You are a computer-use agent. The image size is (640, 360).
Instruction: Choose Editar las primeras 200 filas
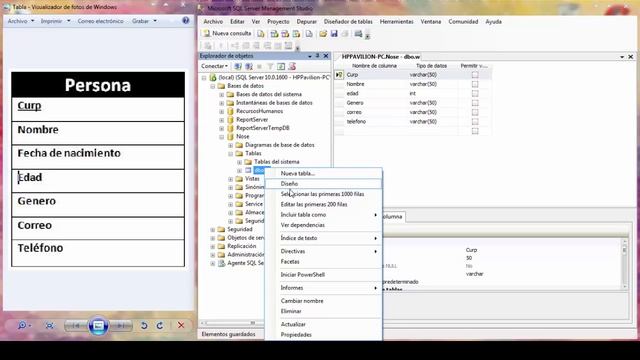323,204
